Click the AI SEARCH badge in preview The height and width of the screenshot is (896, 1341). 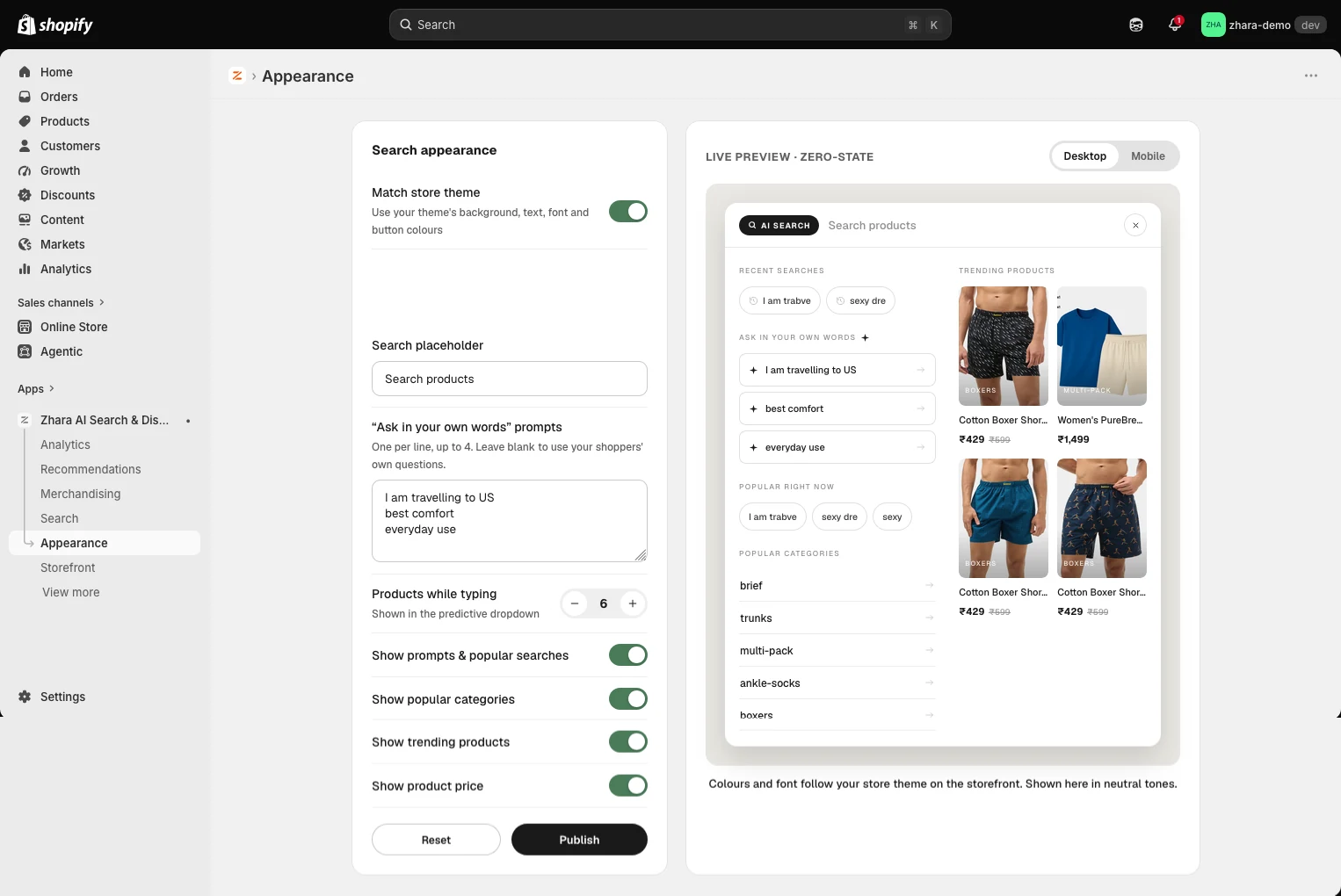[779, 226]
